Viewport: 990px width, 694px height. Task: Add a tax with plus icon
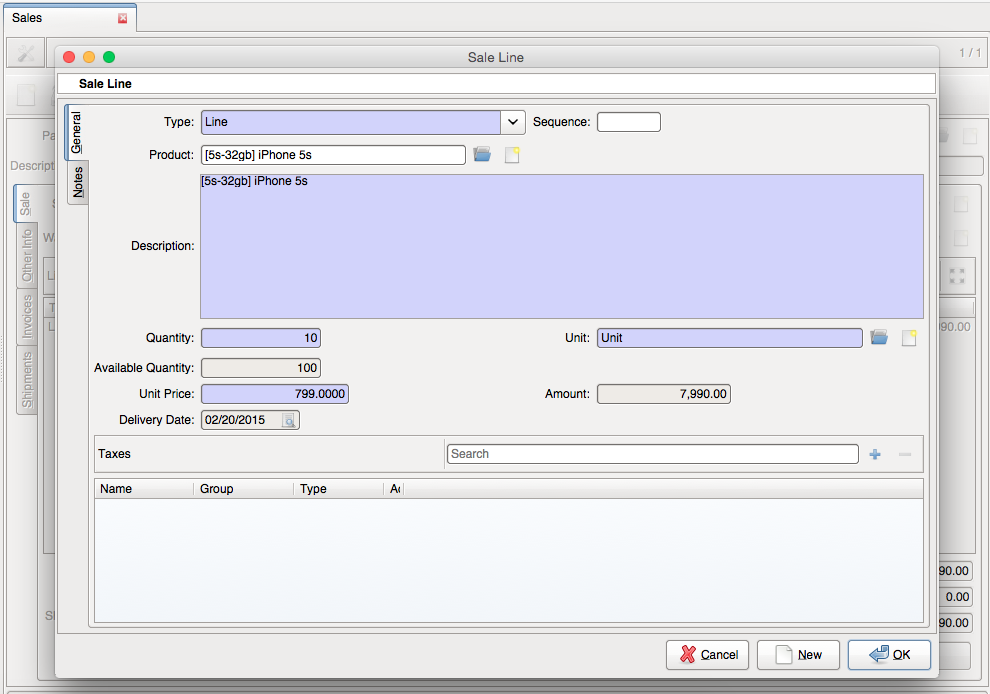tap(875, 454)
